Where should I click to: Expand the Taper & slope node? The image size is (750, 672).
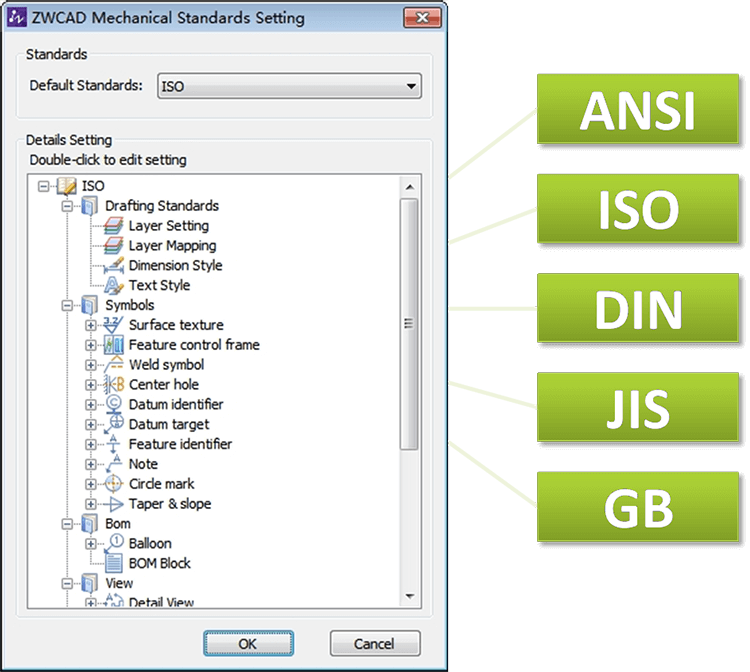coord(91,504)
